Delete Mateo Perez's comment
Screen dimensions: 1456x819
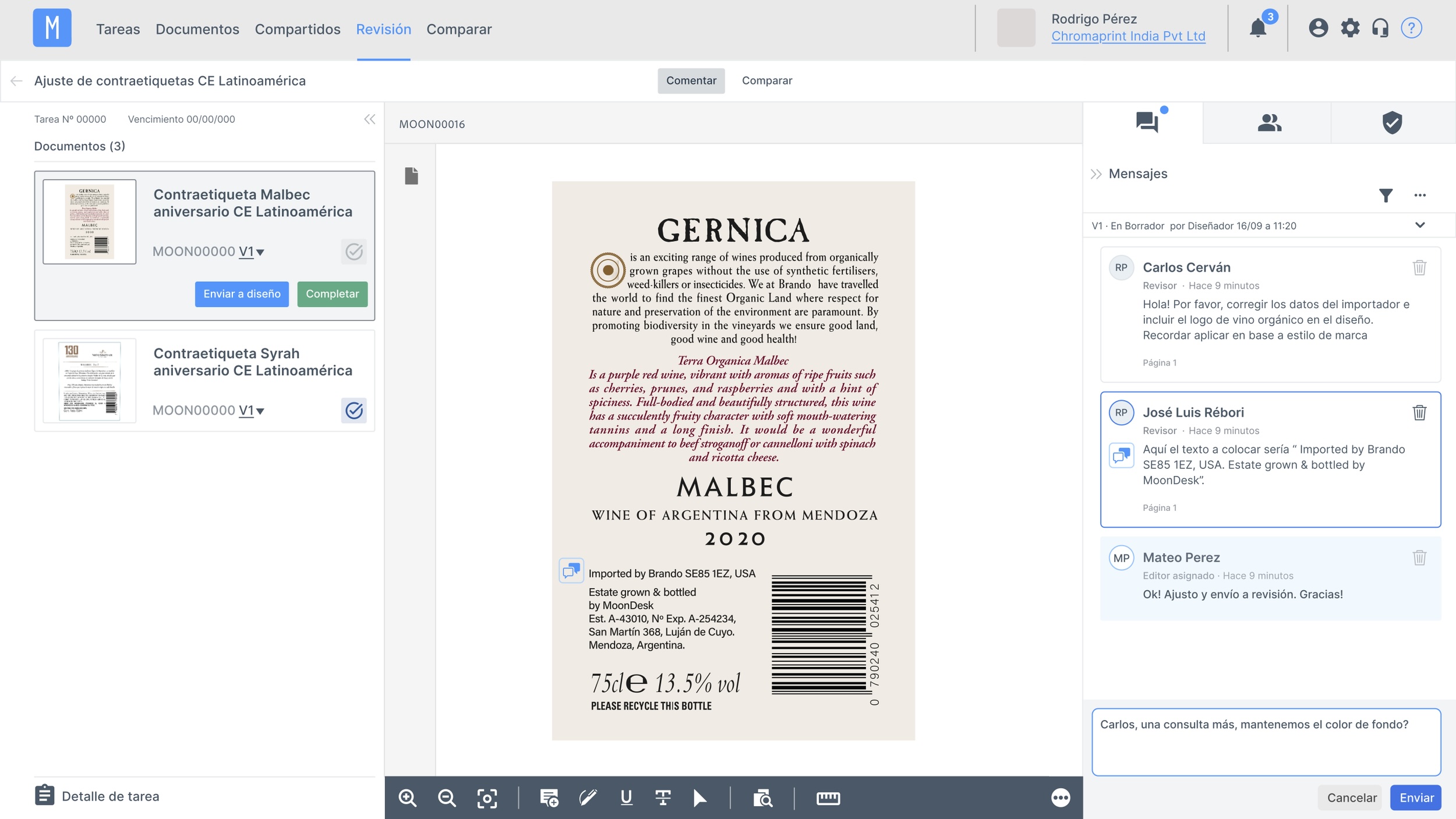pos(1419,557)
